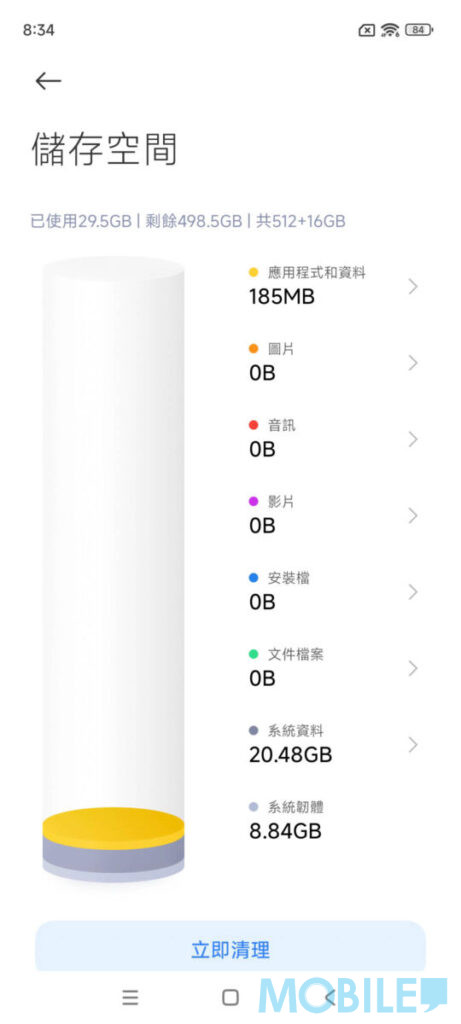Open the recent apps menu icon
461x1024 pixels.
(x=131, y=997)
